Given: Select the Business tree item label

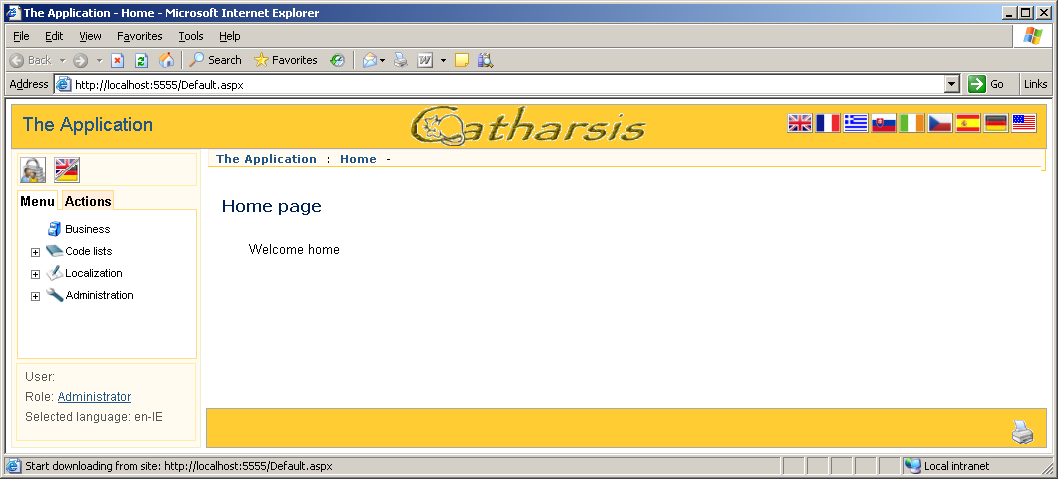Looking at the screenshot, I should pyautogui.click(x=88, y=229).
